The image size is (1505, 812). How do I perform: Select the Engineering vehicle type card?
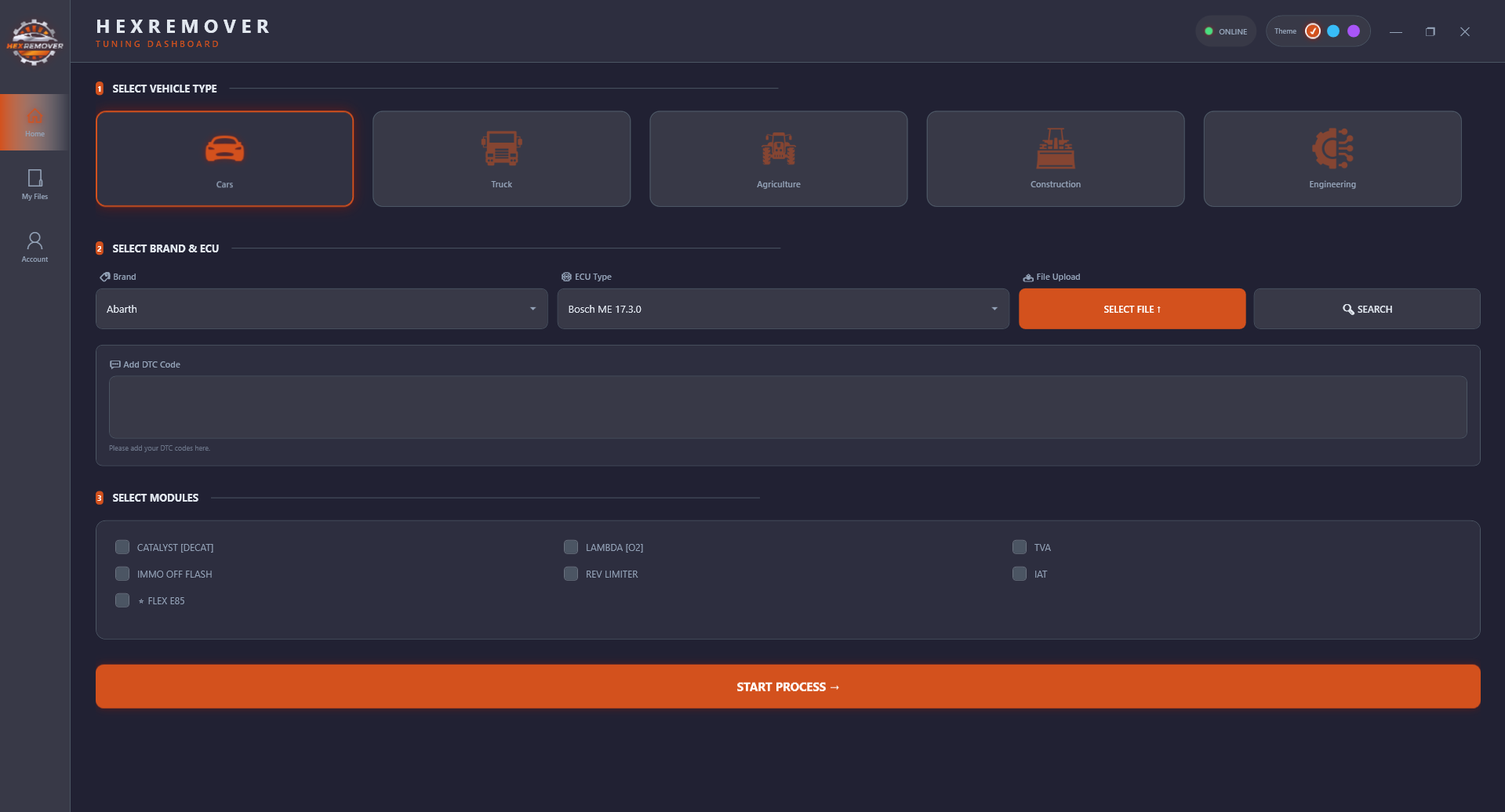(x=1332, y=159)
